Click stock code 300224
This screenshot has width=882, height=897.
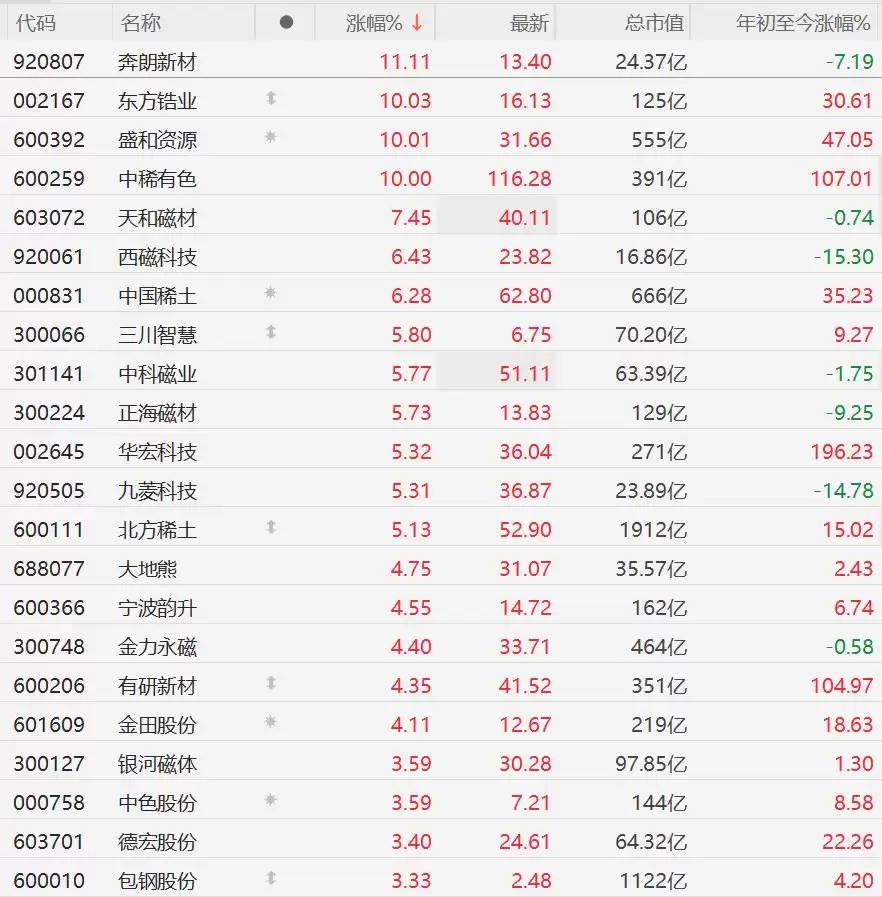click(x=49, y=413)
